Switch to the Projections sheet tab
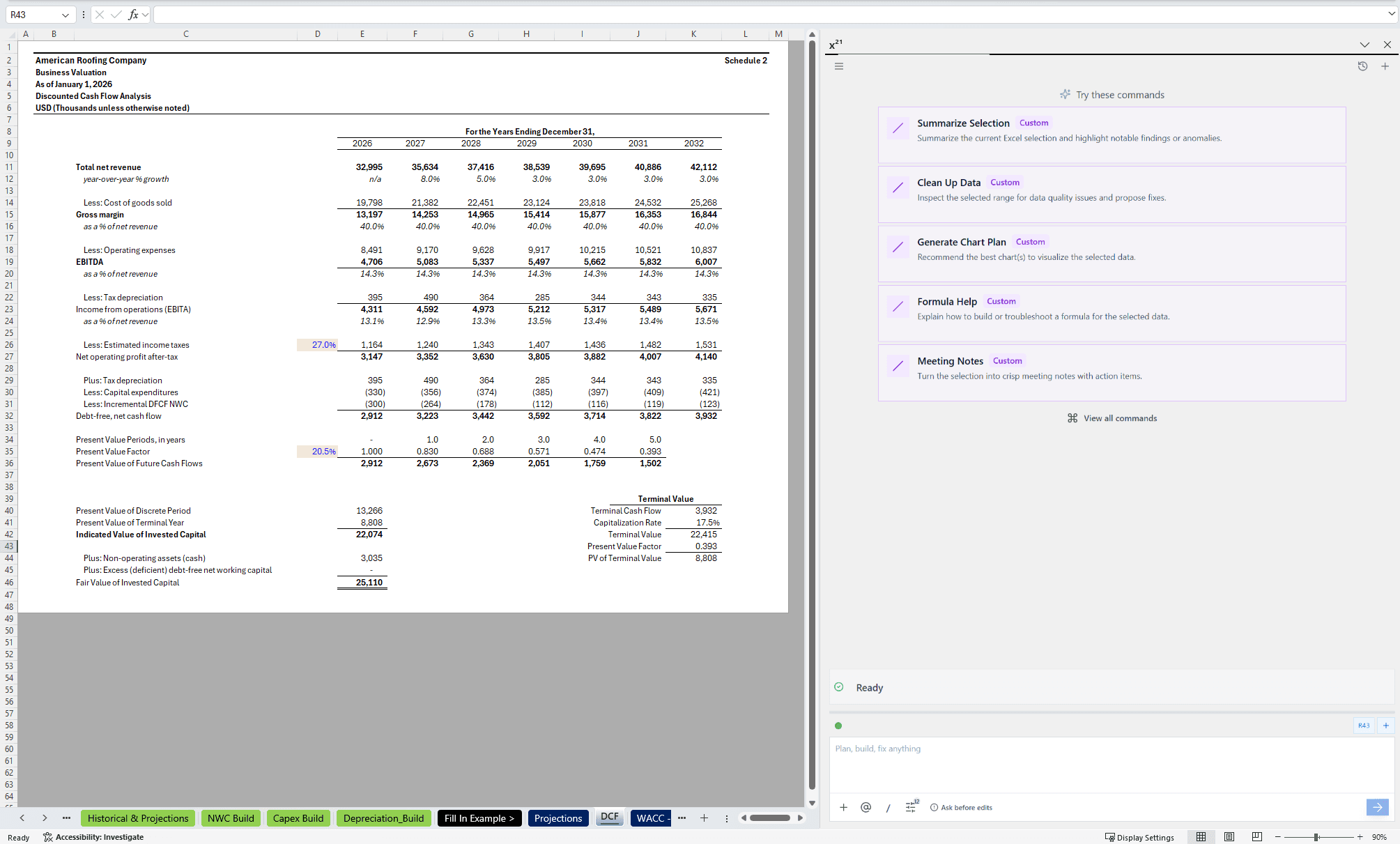The height and width of the screenshot is (844, 1400). point(557,818)
